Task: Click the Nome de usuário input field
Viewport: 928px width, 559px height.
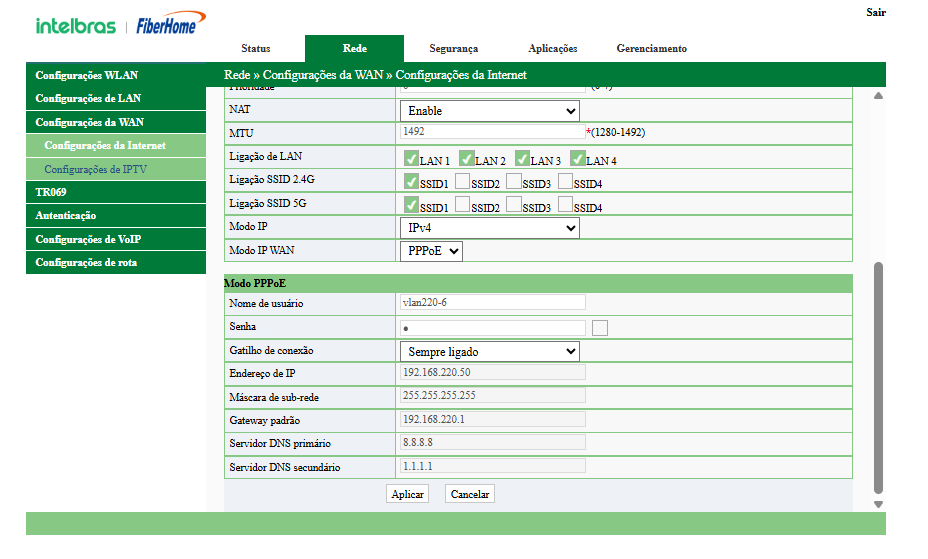Action: [492, 302]
